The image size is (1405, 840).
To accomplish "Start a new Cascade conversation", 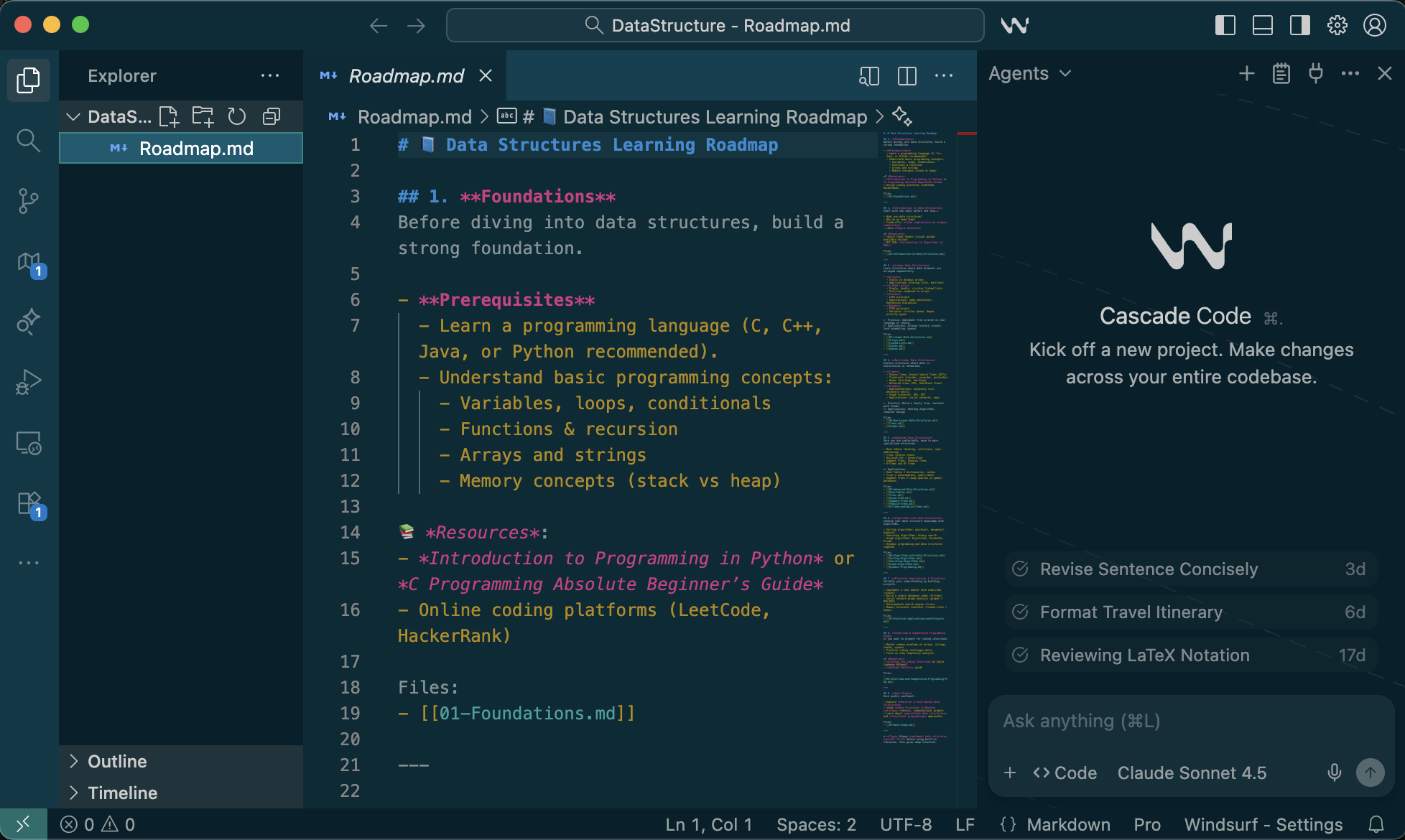I will [x=1246, y=73].
